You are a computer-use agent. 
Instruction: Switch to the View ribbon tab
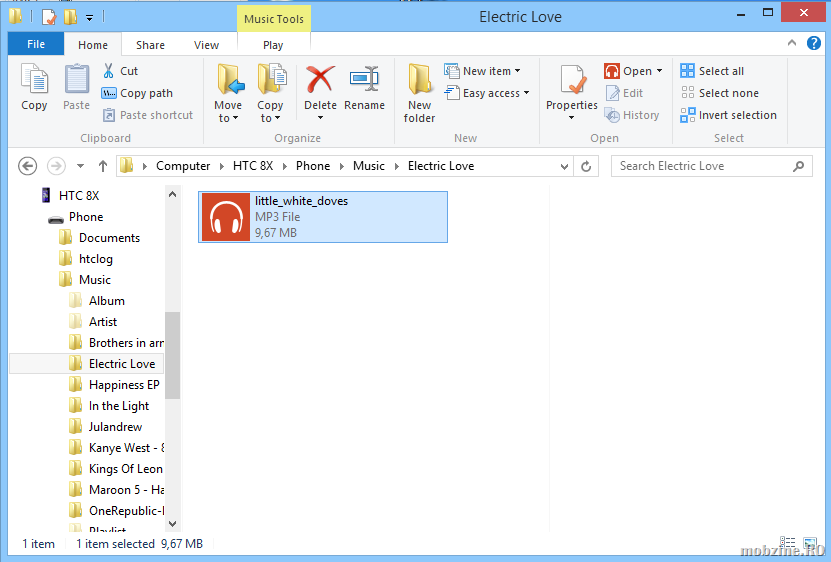pos(206,45)
